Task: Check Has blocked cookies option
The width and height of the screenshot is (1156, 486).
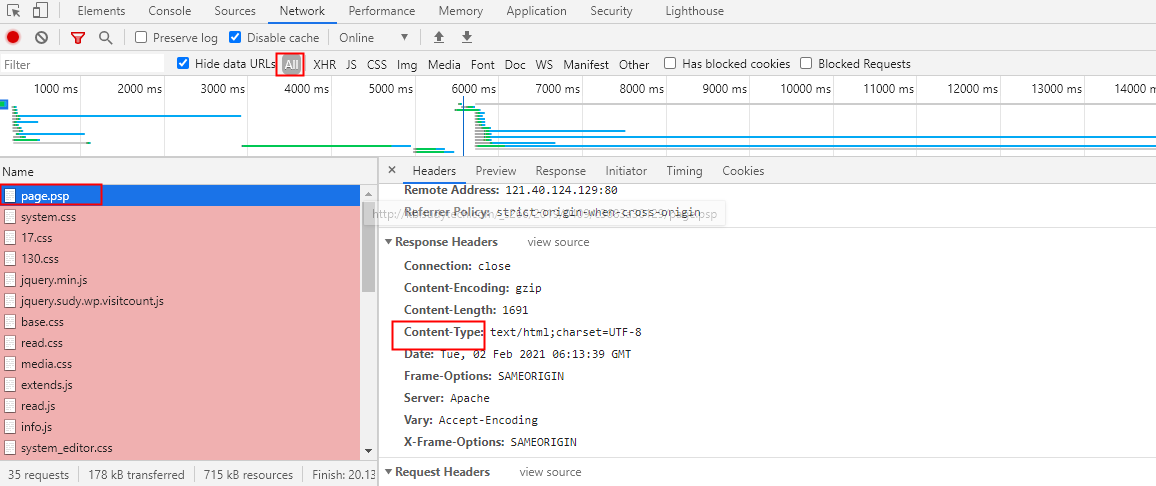Action: 670,64
